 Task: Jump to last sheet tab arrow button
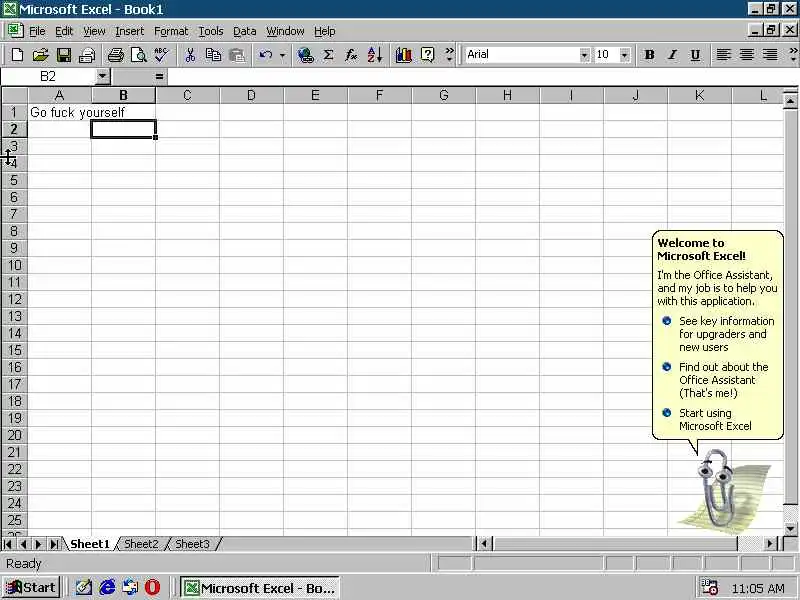[53, 544]
